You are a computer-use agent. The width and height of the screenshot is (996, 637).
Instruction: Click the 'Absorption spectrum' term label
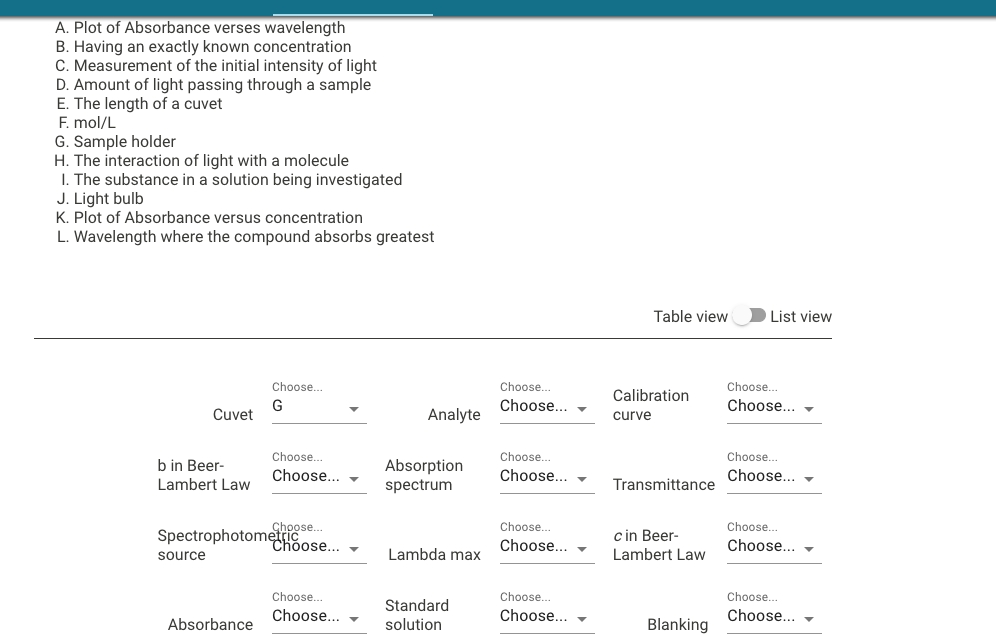(x=424, y=475)
